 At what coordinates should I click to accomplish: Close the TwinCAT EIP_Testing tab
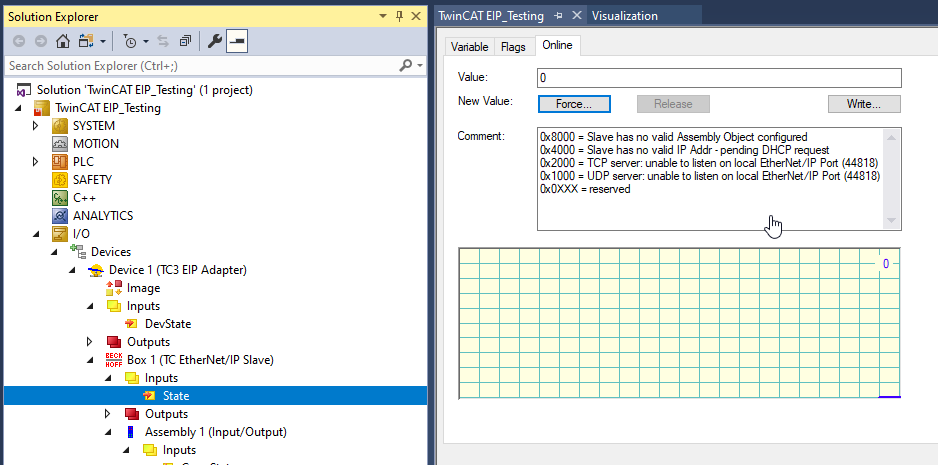577,16
